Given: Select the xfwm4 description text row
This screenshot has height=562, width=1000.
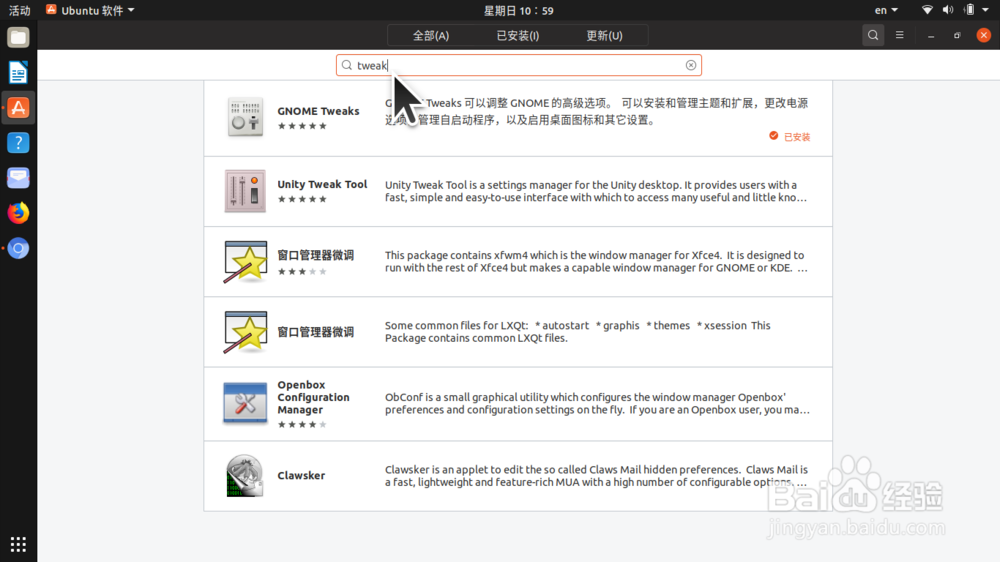Looking at the screenshot, I should (597, 262).
